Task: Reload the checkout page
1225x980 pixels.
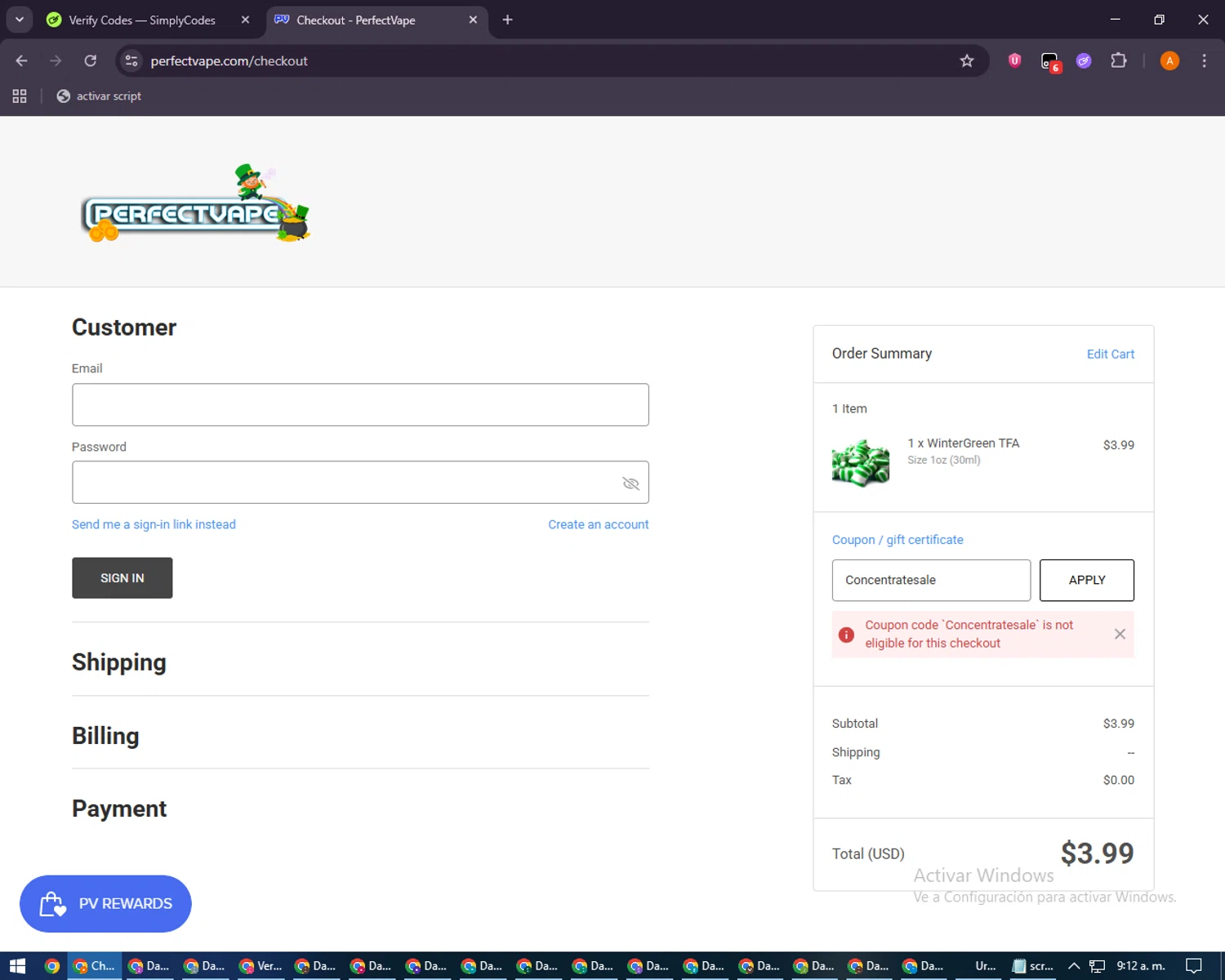Action: click(x=91, y=60)
